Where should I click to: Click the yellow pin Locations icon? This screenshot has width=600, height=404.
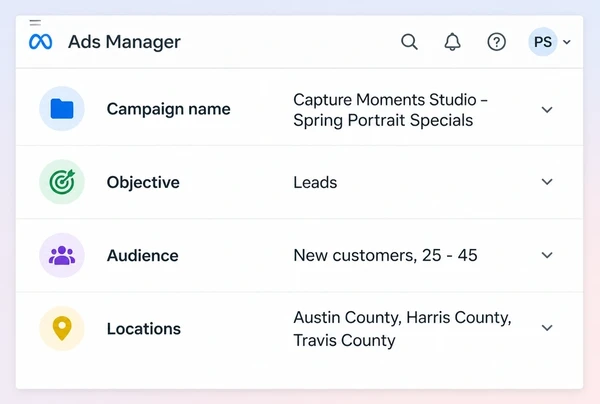tap(62, 329)
